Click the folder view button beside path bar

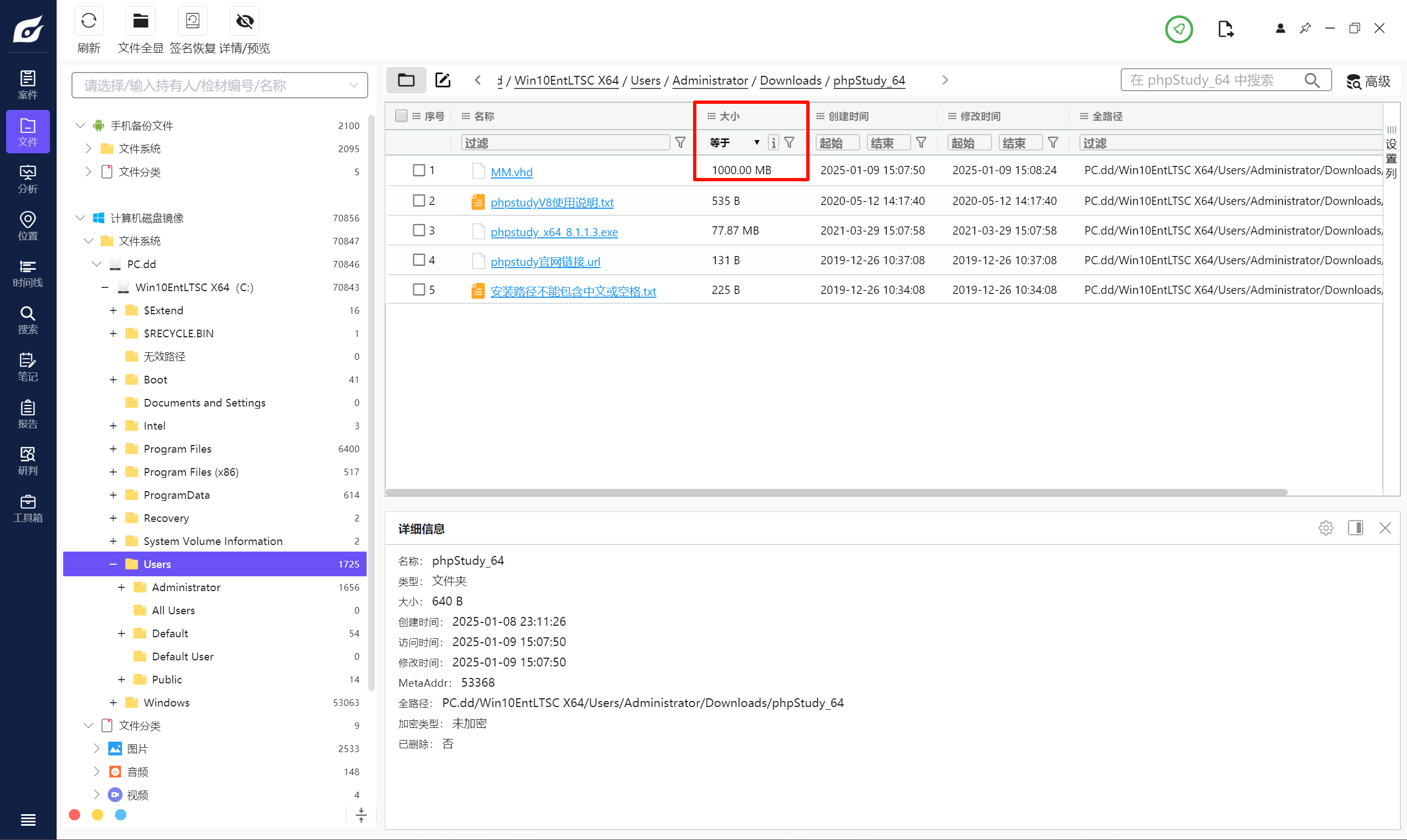(406, 80)
